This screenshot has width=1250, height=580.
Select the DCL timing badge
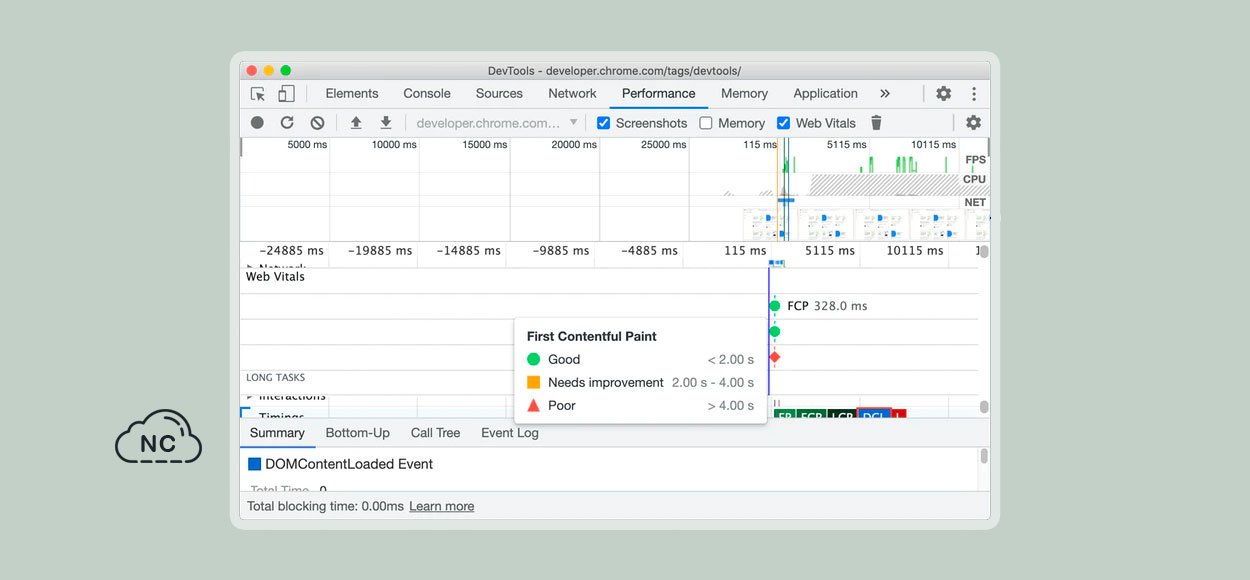874,414
